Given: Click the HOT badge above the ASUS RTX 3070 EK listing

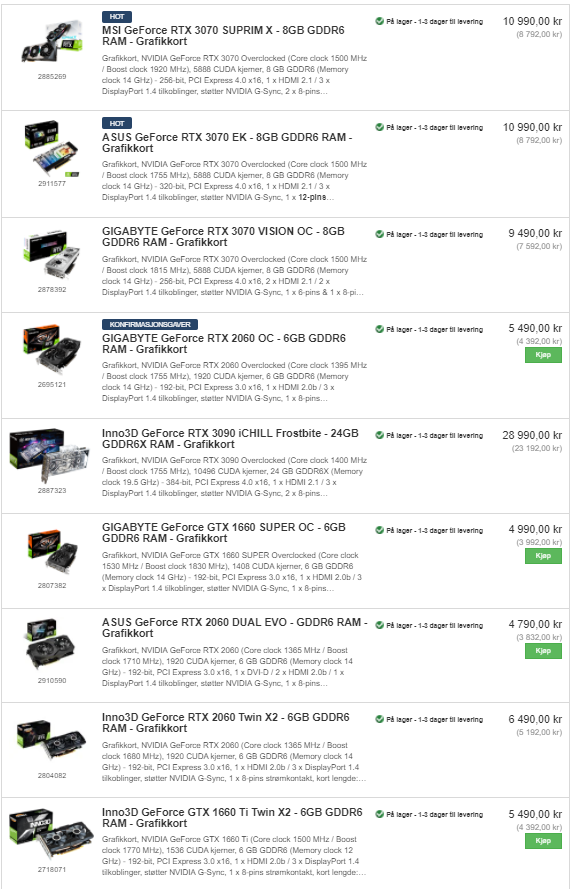Looking at the screenshot, I should tap(117, 123).
